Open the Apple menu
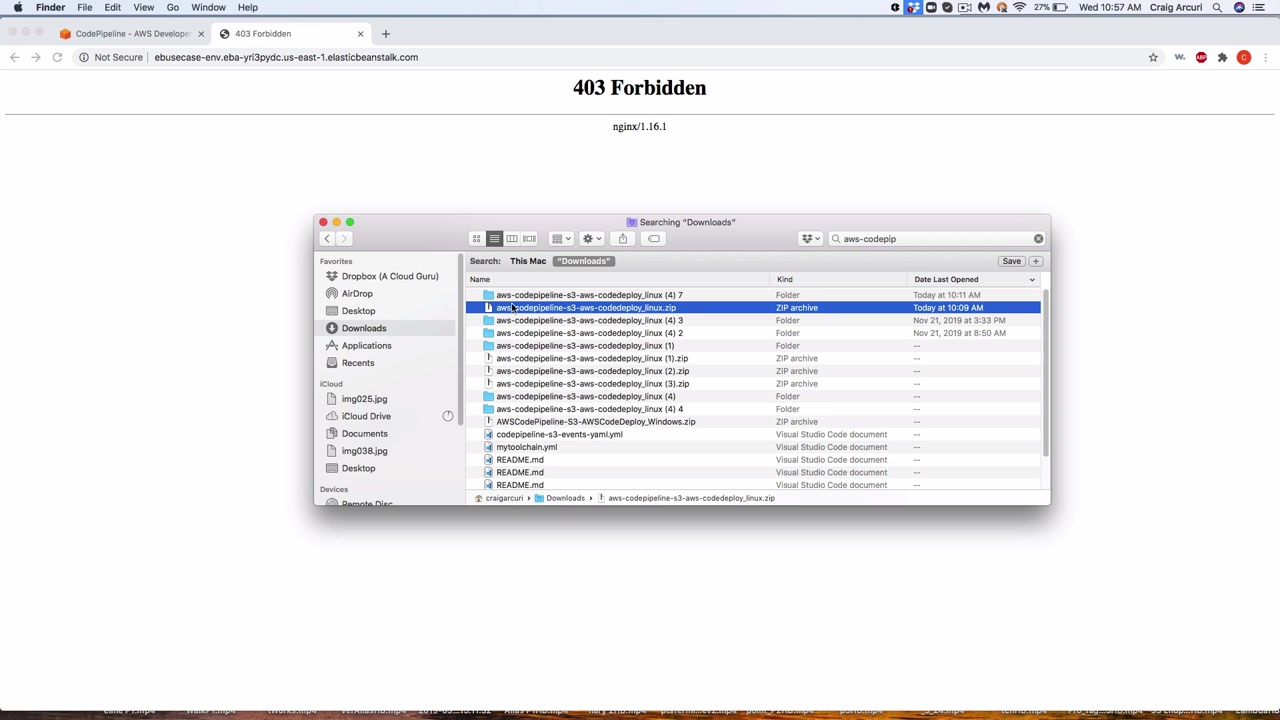Viewport: 1280px width, 720px height. [x=18, y=7]
